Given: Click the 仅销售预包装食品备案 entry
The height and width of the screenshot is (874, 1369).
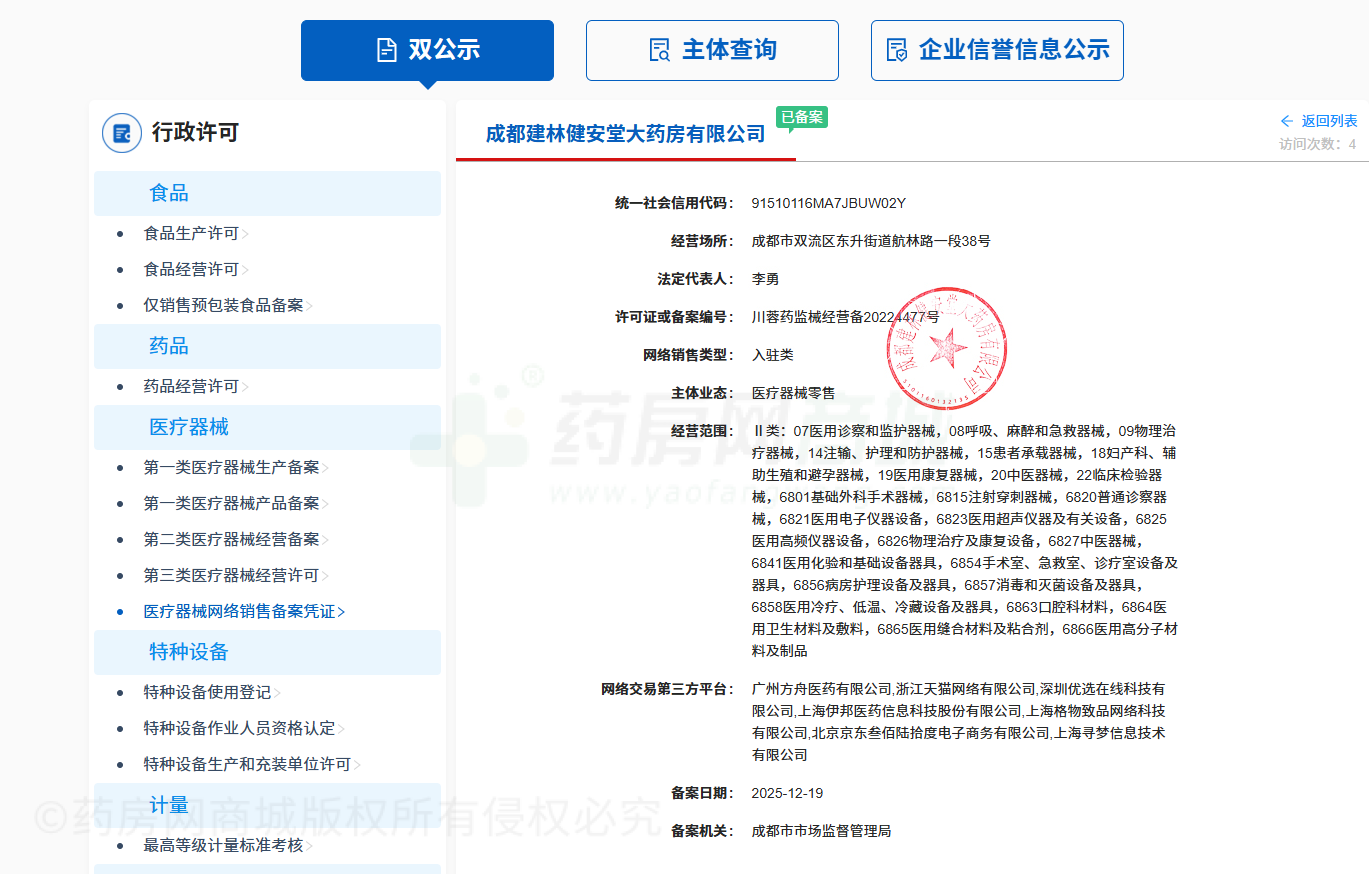Looking at the screenshot, I should click(226, 307).
